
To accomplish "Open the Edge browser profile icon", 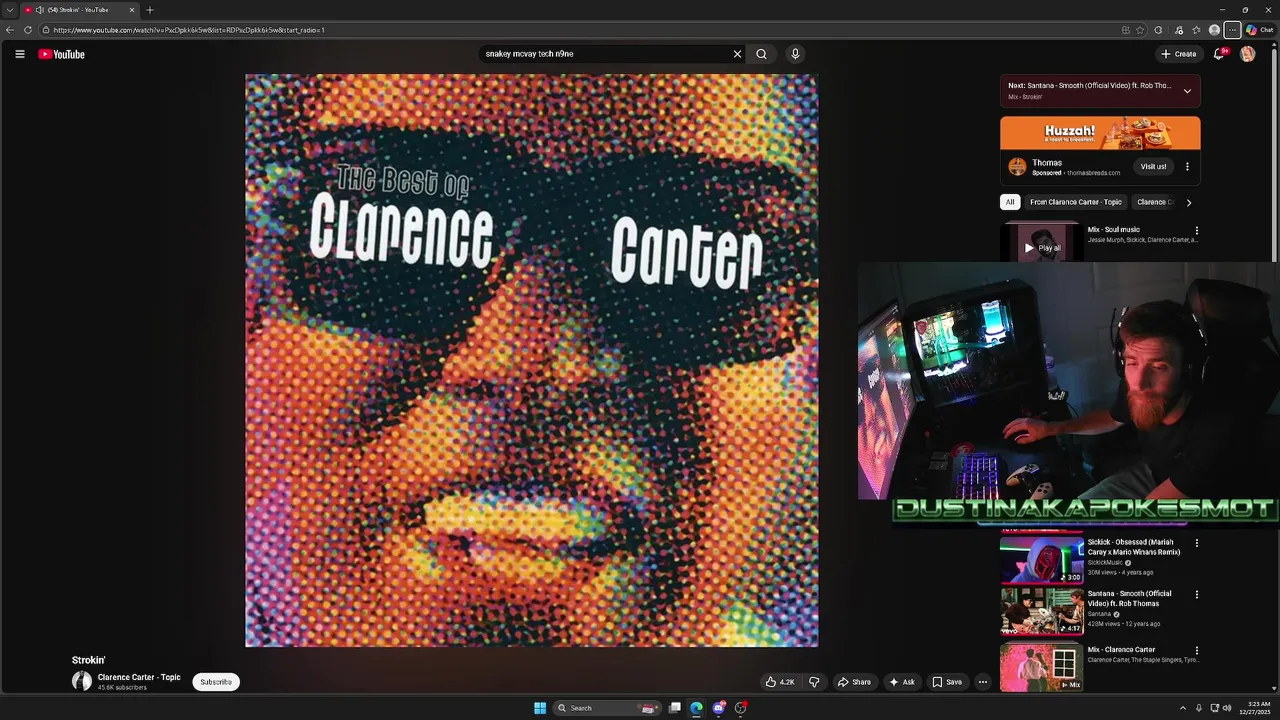I will coord(1214,30).
